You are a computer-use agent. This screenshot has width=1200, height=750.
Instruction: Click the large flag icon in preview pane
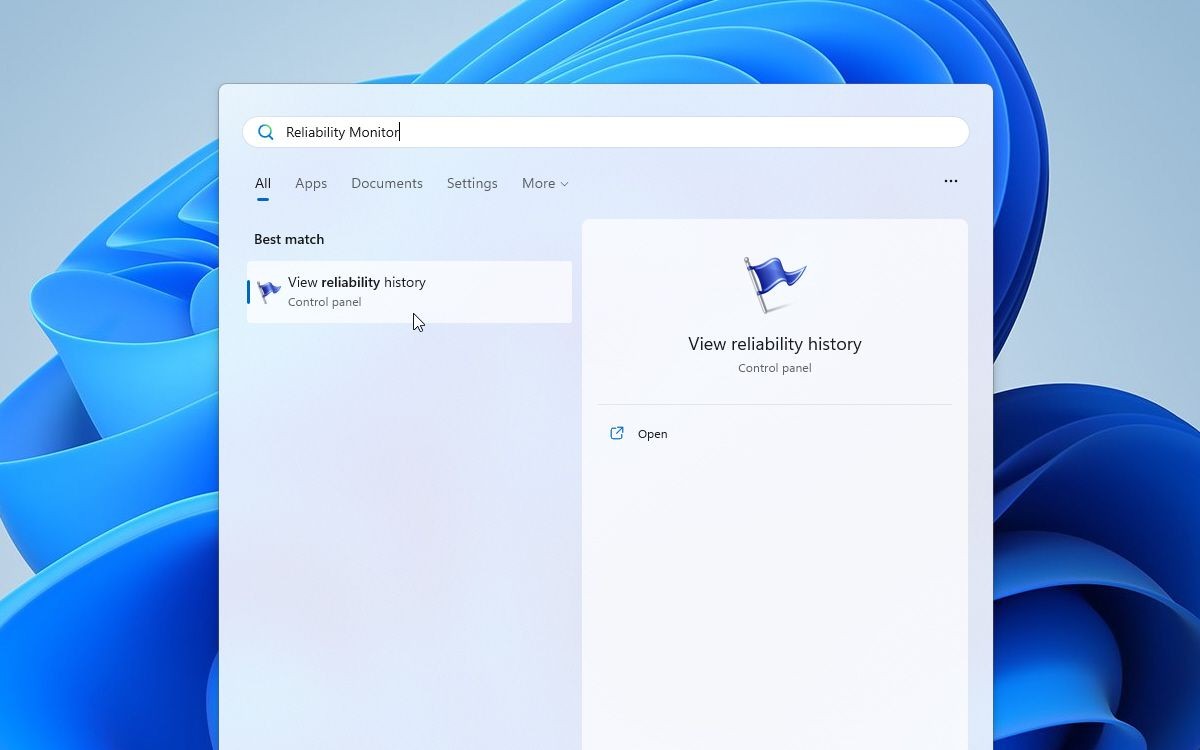pos(775,284)
